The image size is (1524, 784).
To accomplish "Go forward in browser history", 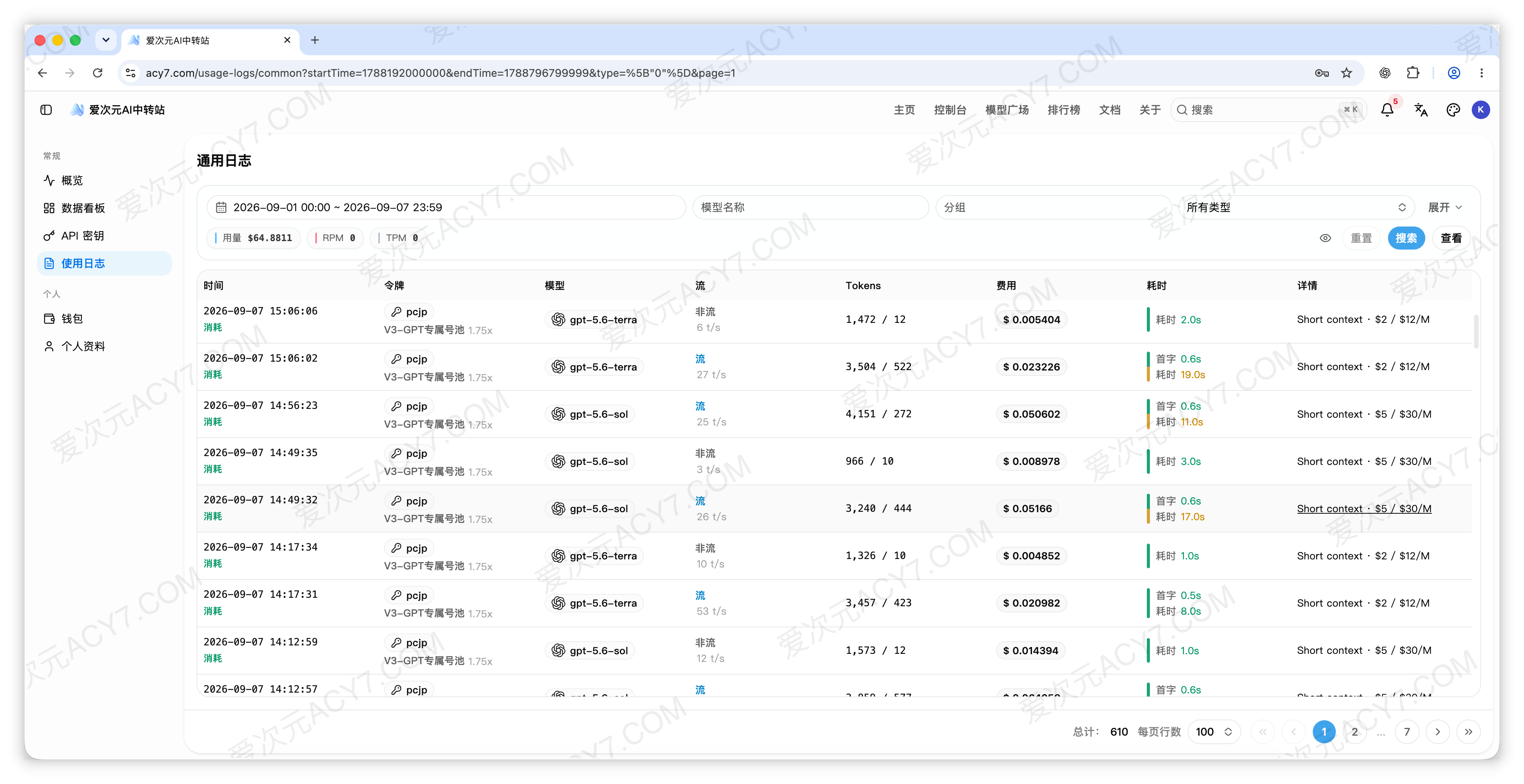I will point(70,73).
